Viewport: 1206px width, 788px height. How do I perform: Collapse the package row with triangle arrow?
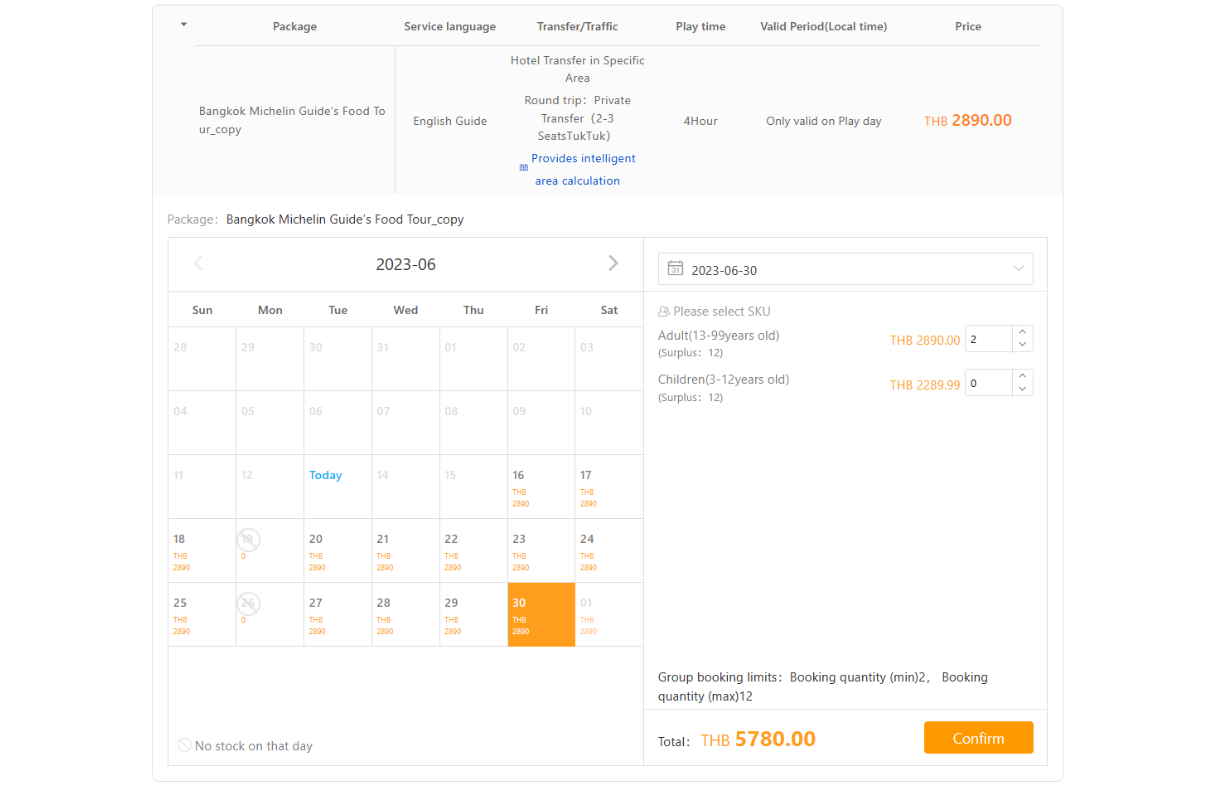tap(183, 25)
